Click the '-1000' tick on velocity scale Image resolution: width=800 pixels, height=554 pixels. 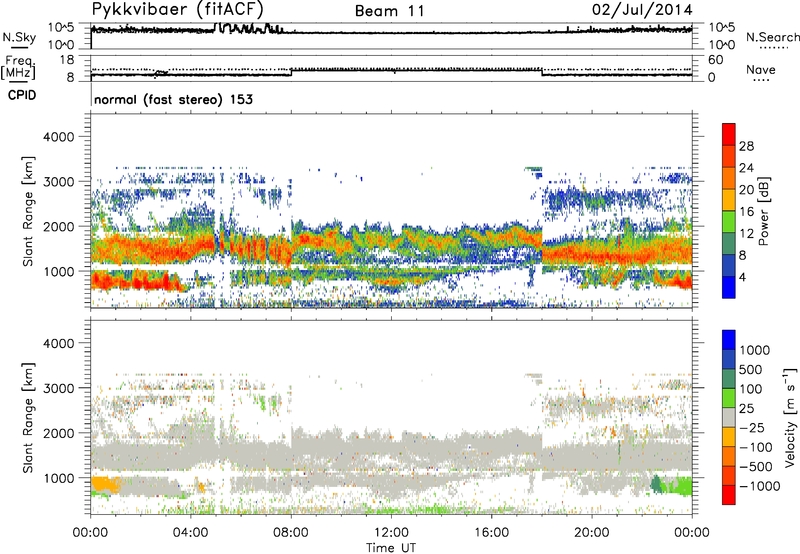(x=759, y=486)
